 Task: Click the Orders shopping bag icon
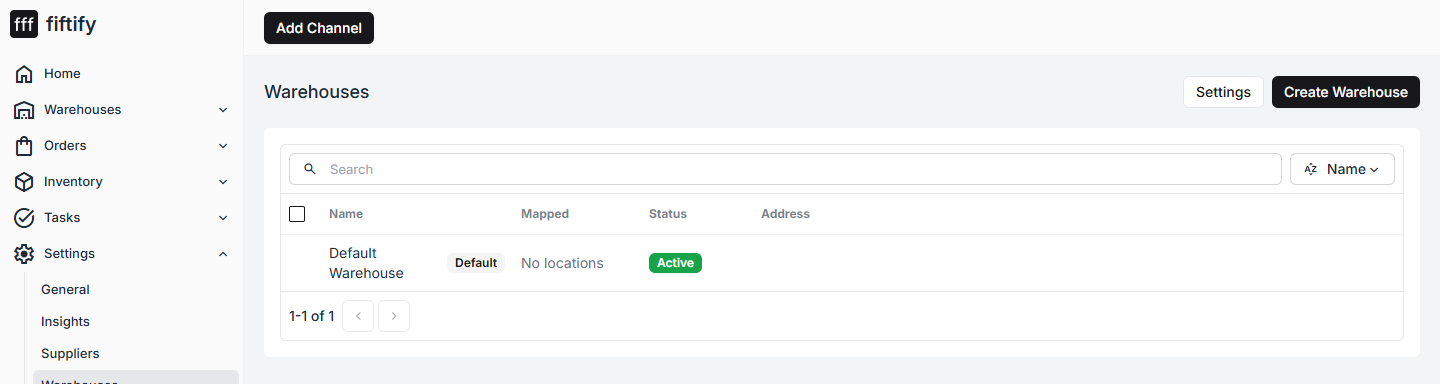24,146
